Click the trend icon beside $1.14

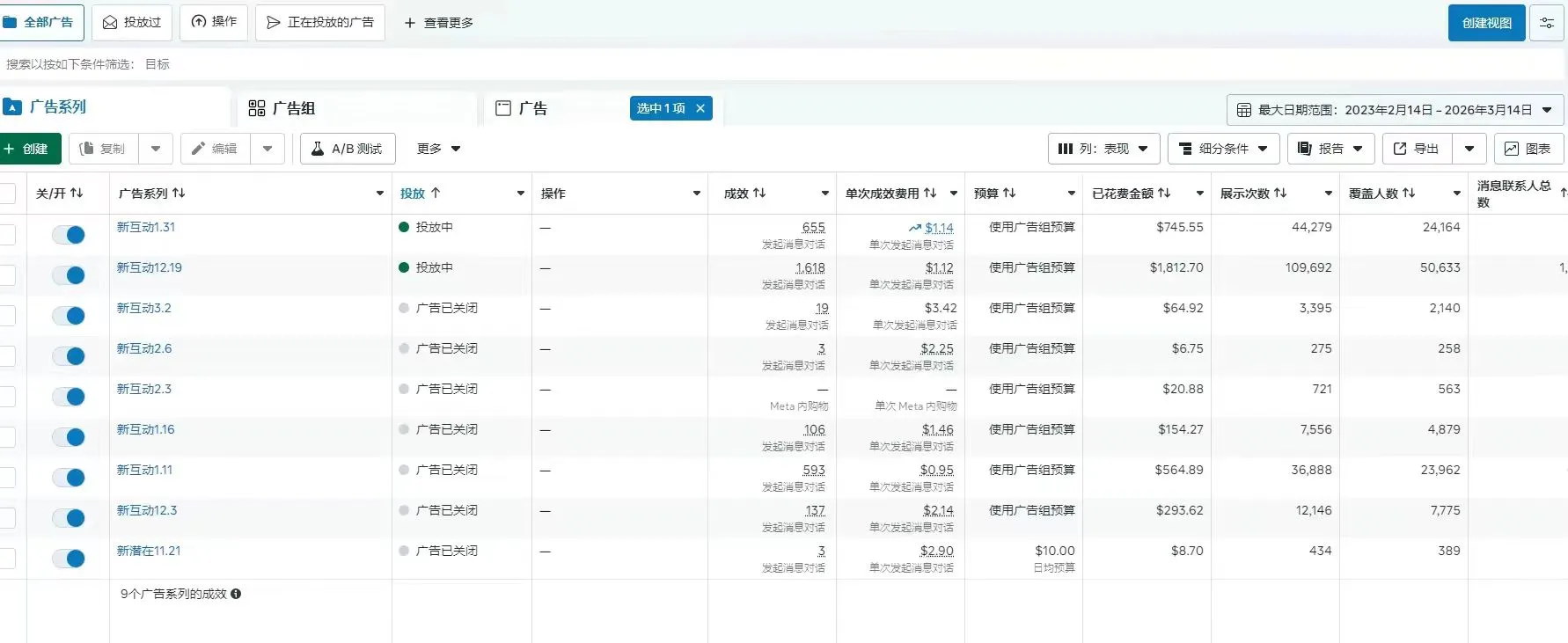(x=915, y=228)
